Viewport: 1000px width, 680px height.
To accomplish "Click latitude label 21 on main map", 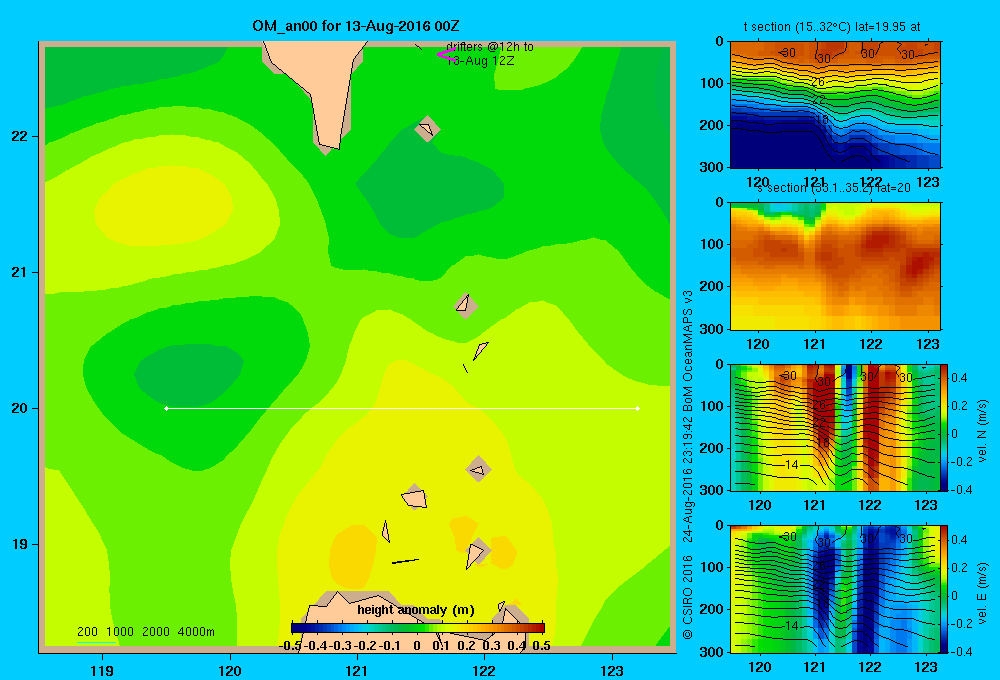I will tap(20, 272).
